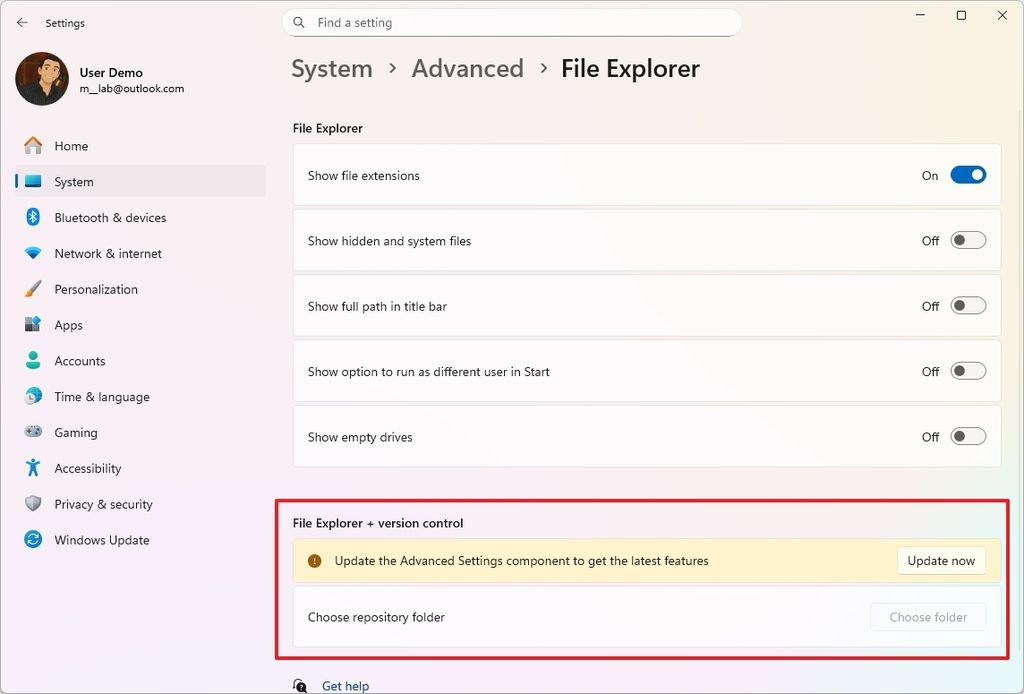
Task: Turn on Show full path in title bar
Action: pos(966,306)
